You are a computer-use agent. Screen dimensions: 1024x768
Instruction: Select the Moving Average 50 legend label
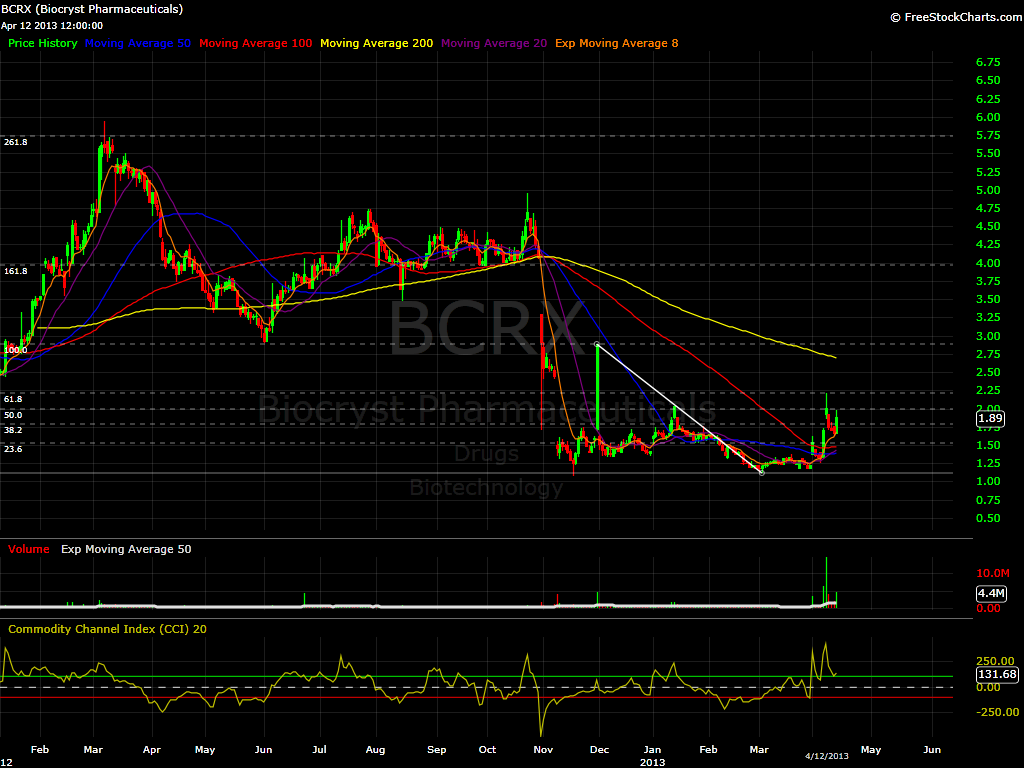click(138, 43)
